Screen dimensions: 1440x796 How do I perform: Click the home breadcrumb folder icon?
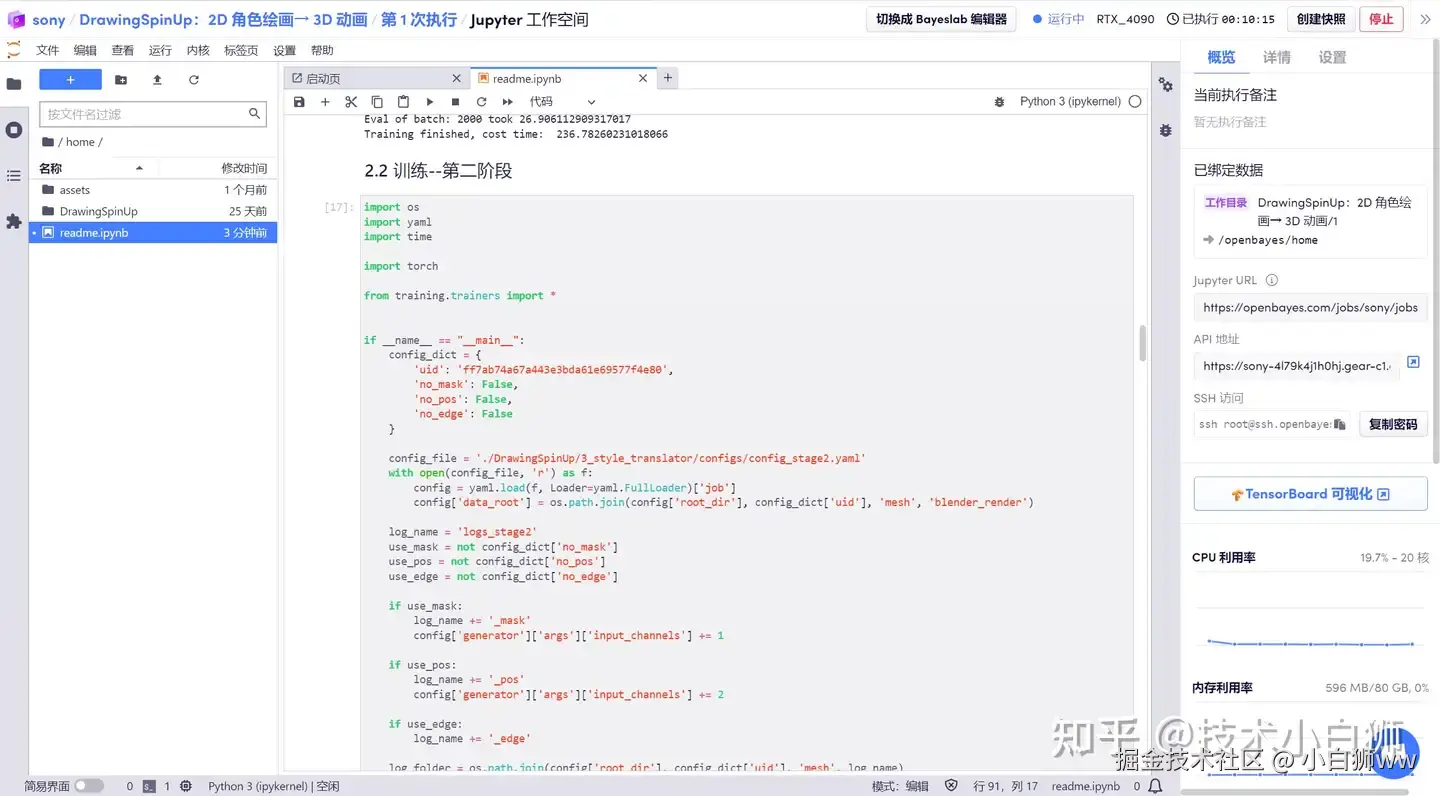point(48,142)
